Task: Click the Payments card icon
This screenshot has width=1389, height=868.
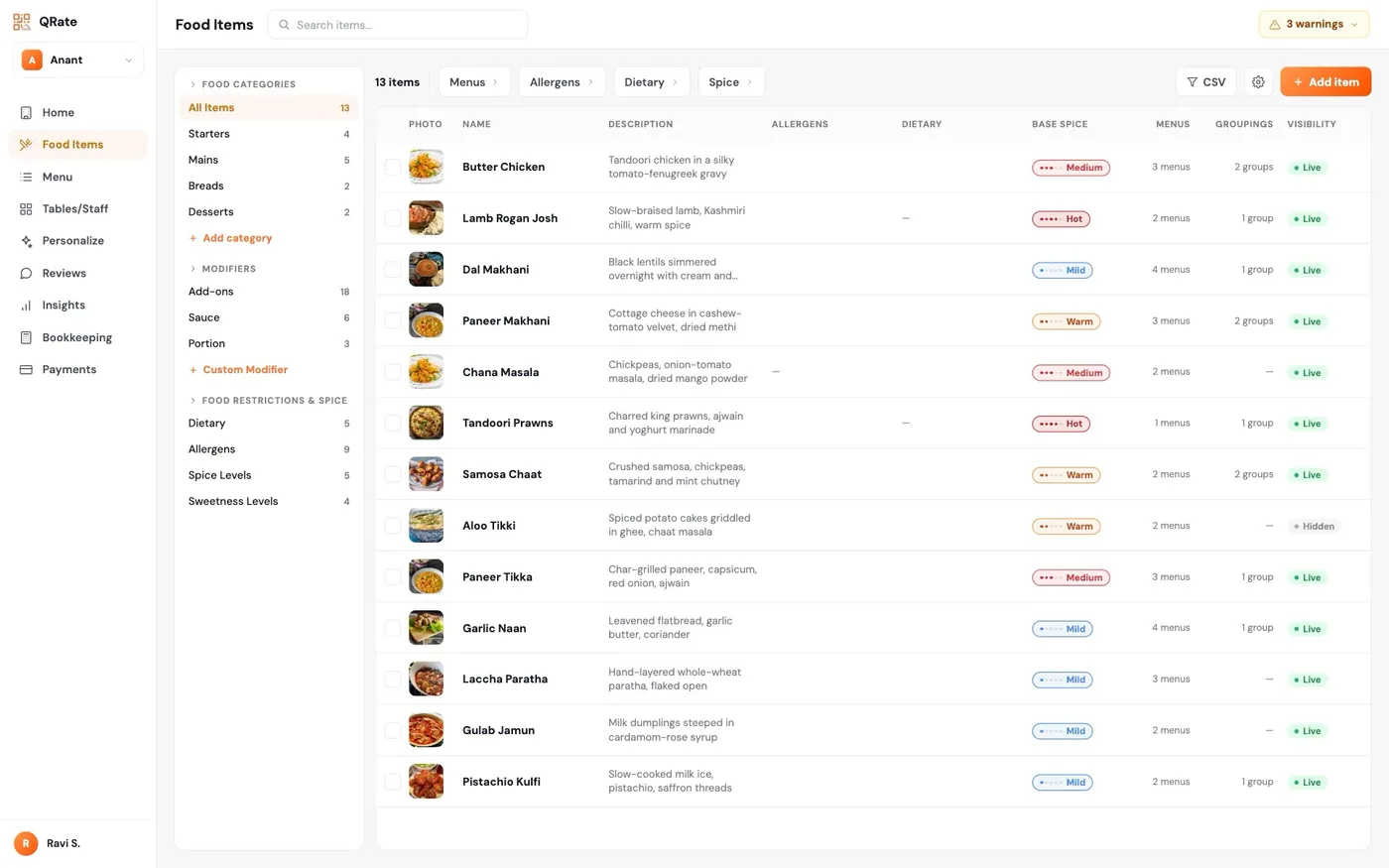Action: [26, 370]
